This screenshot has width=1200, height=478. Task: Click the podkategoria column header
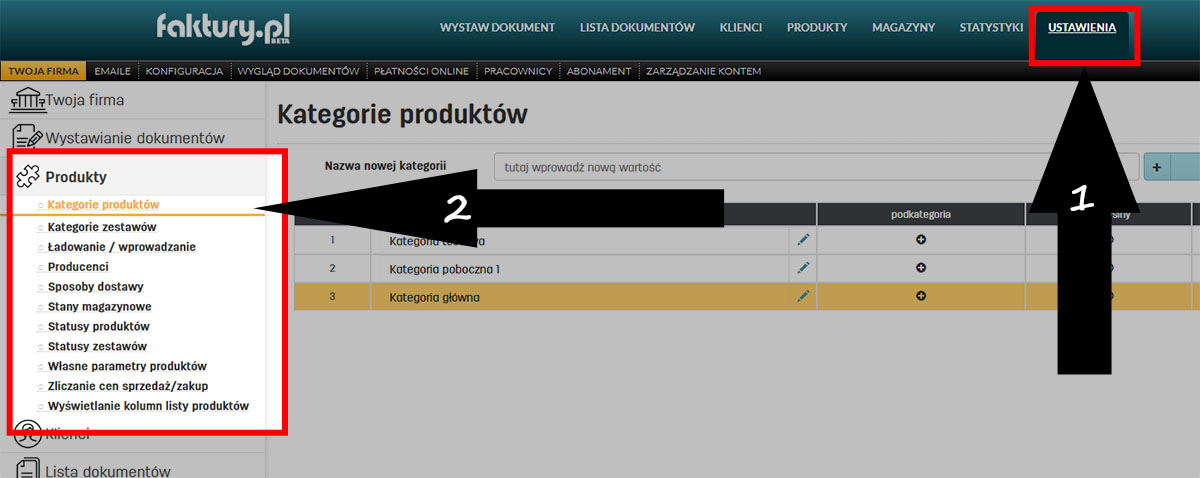pyautogui.click(x=921, y=214)
